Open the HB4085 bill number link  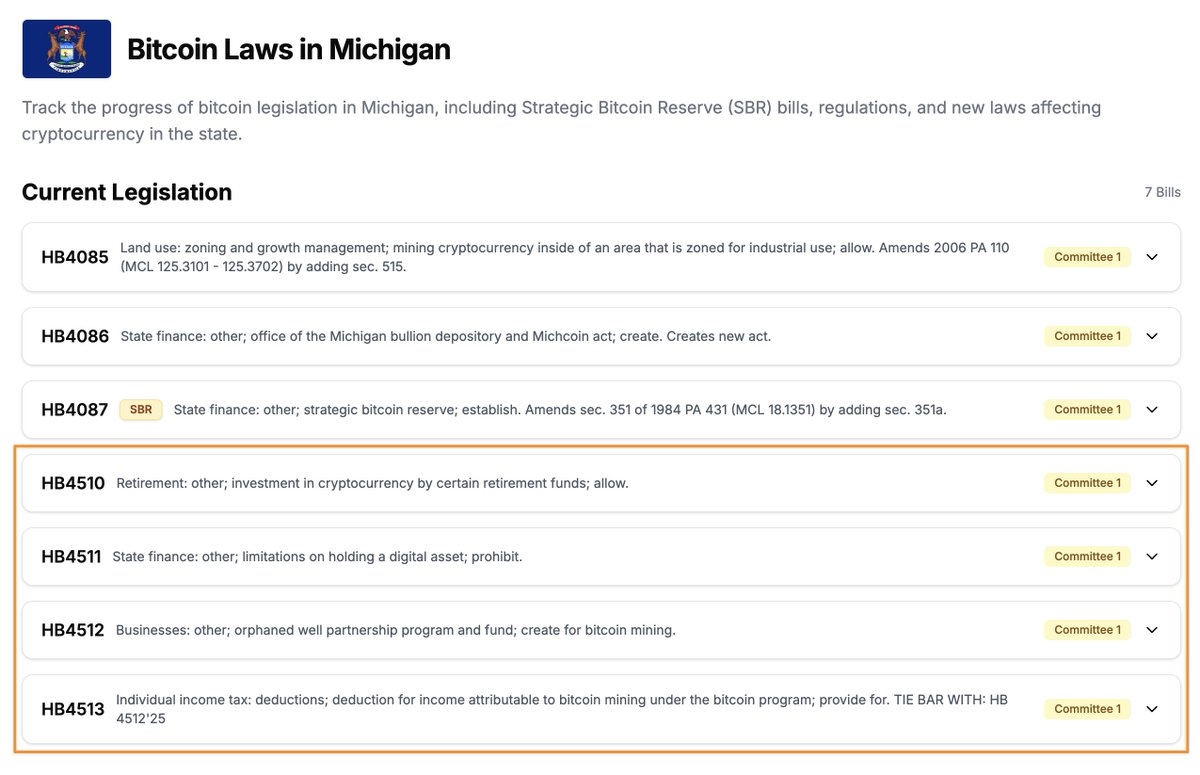tap(75, 257)
